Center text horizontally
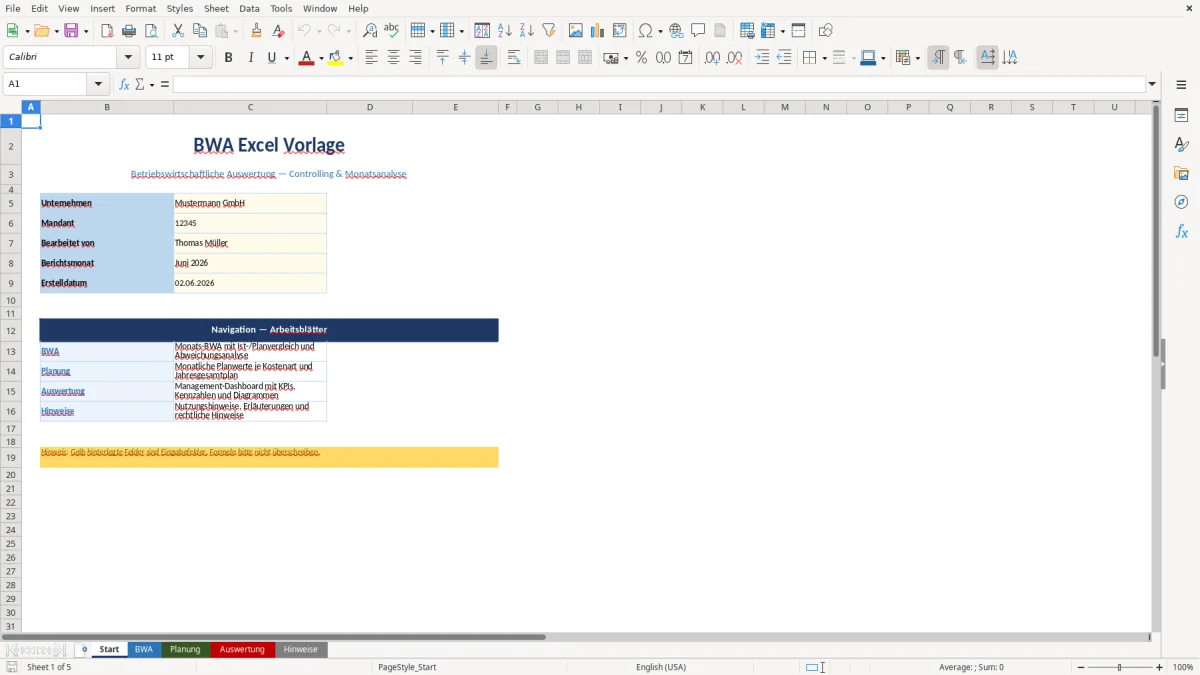 point(393,58)
